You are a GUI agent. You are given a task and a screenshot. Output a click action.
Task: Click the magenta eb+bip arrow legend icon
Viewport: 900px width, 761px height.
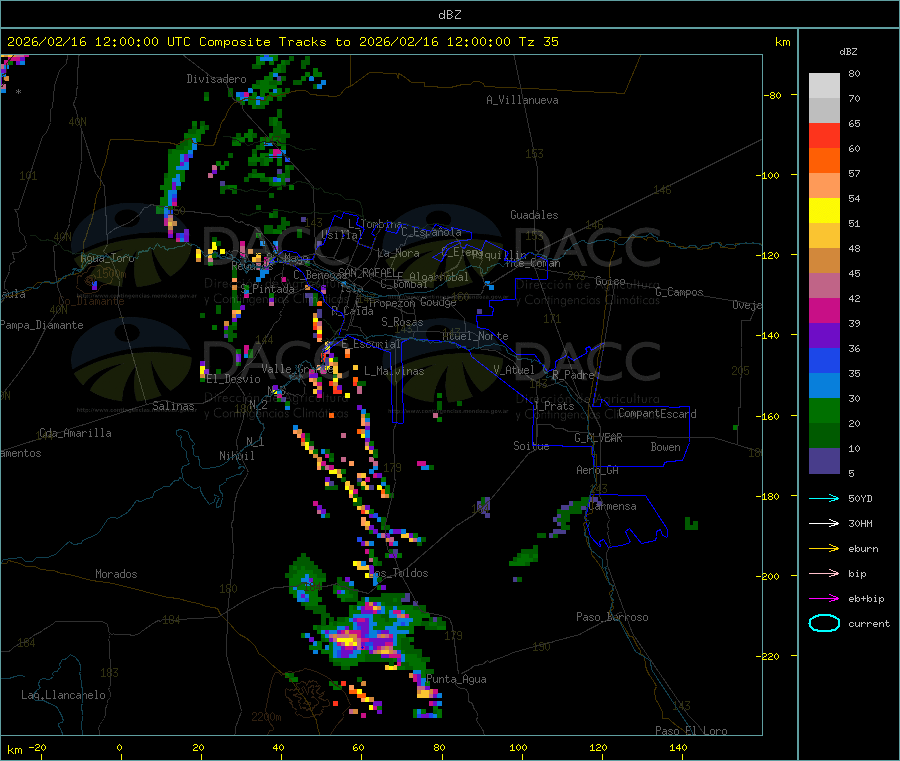click(824, 599)
